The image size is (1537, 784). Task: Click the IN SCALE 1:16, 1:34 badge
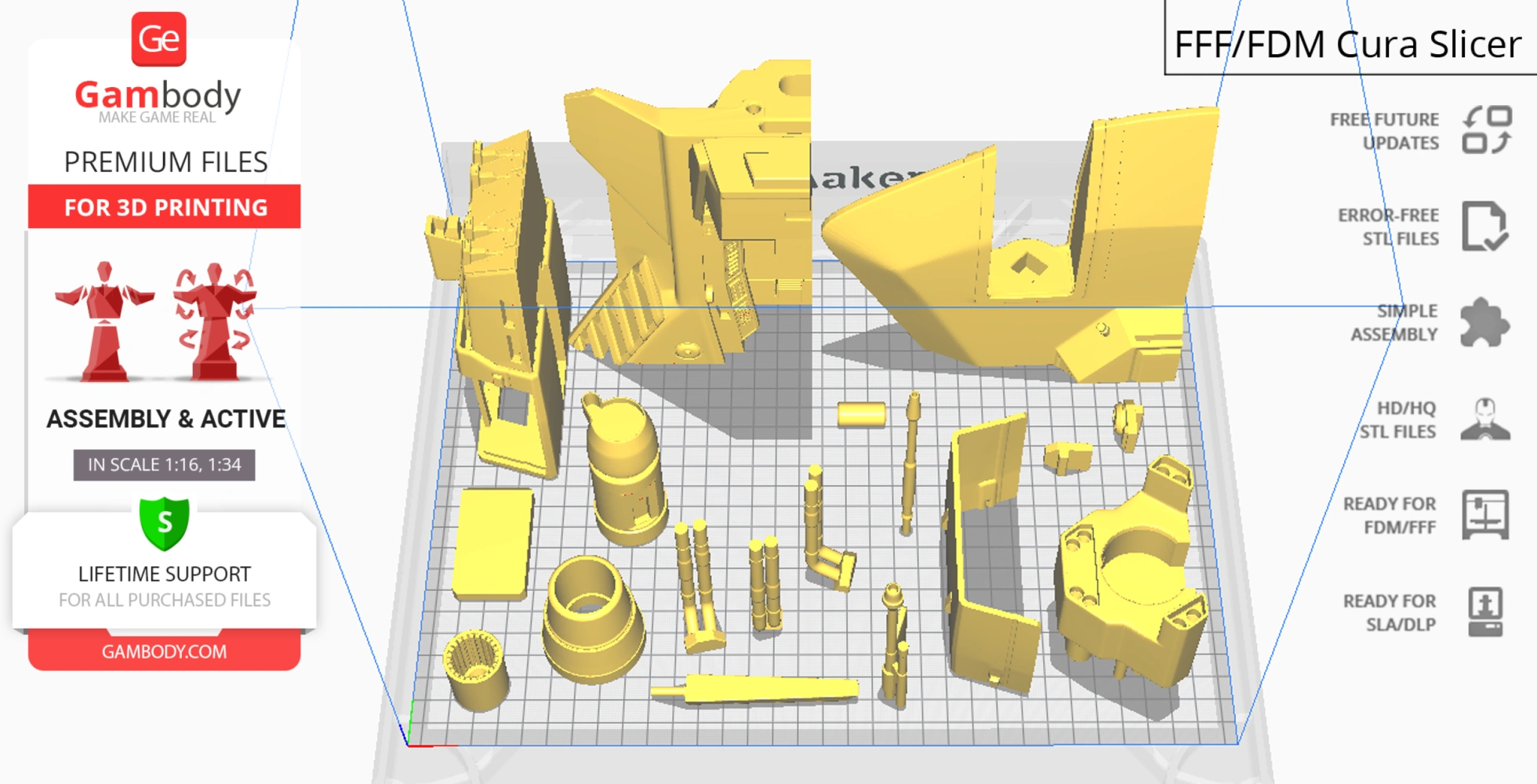[x=163, y=465]
